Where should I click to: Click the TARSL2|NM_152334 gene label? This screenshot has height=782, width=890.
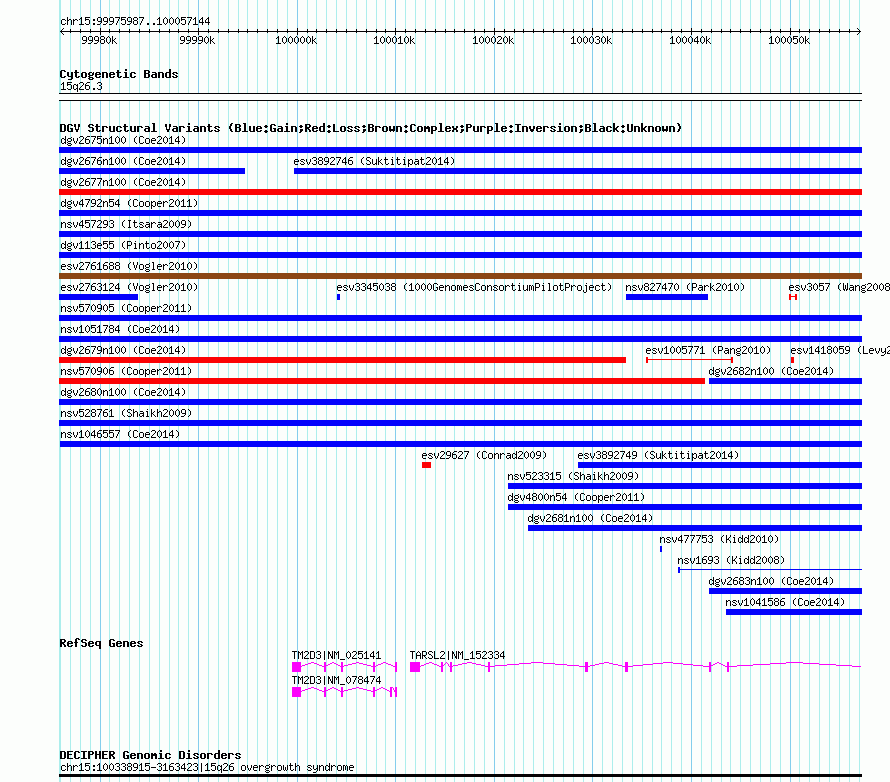(x=457, y=655)
